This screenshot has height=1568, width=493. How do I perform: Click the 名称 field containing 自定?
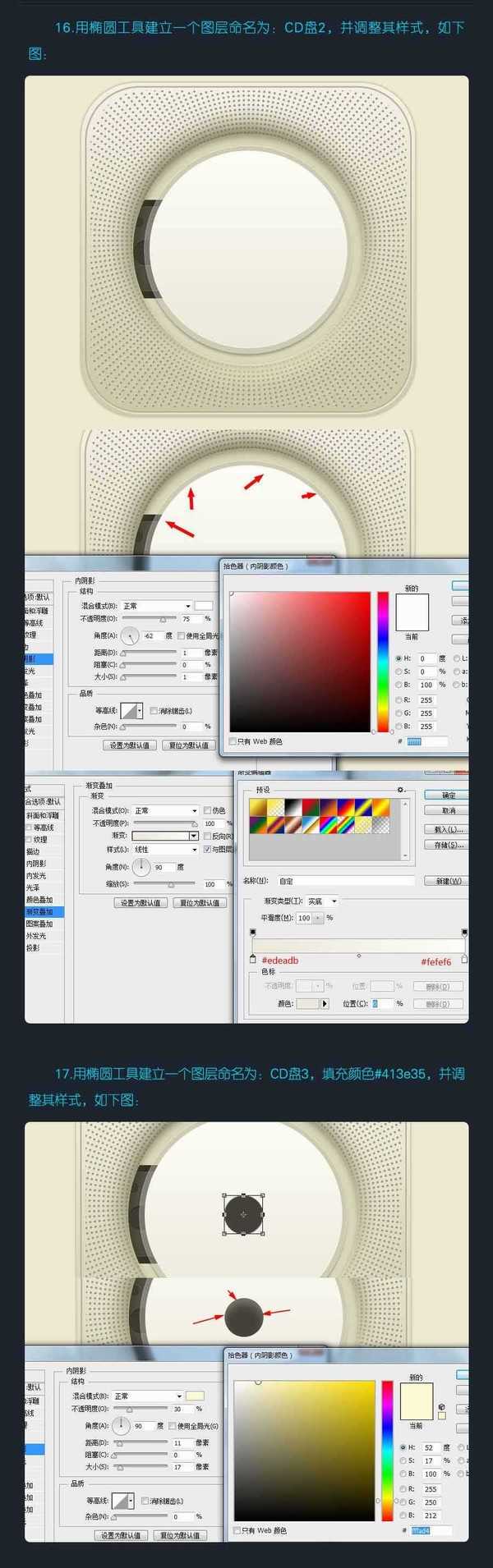click(x=345, y=881)
